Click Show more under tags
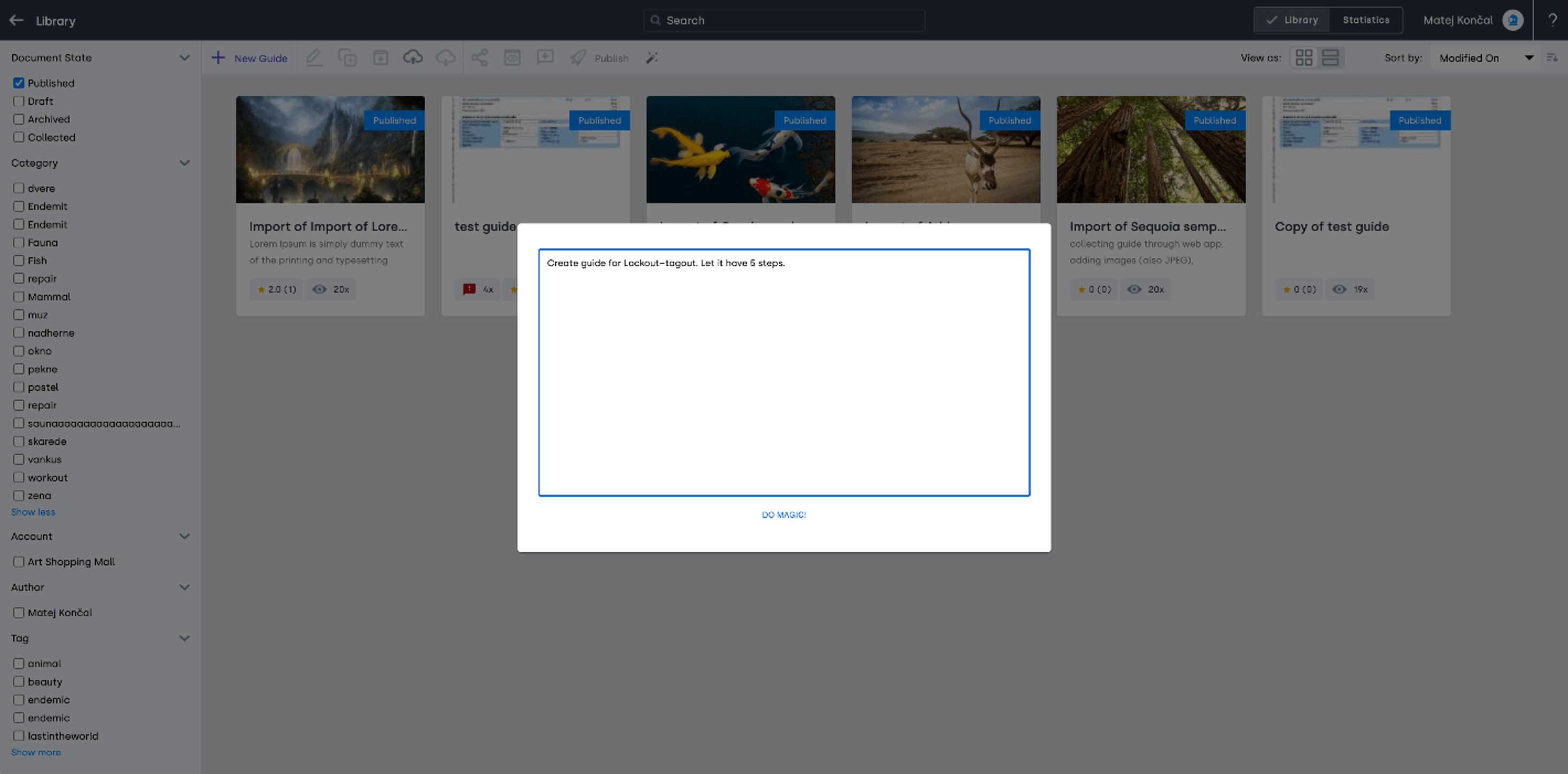Image resolution: width=1568 pixels, height=774 pixels. click(x=36, y=752)
